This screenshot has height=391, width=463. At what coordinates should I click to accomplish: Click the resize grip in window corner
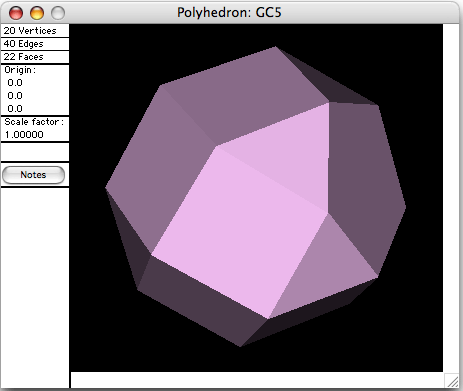[452, 380]
